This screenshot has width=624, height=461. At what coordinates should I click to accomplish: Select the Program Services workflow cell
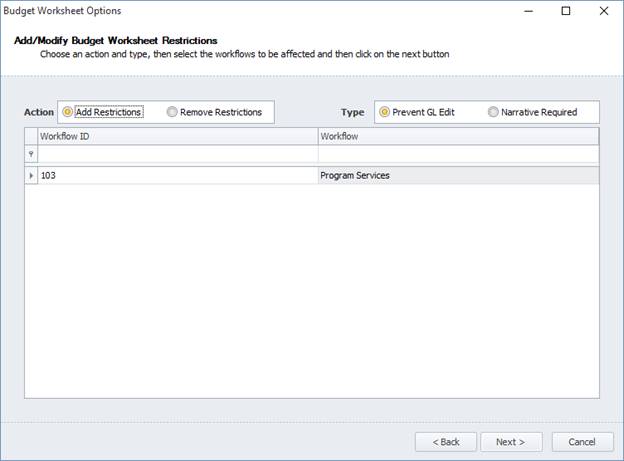(457, 176)
